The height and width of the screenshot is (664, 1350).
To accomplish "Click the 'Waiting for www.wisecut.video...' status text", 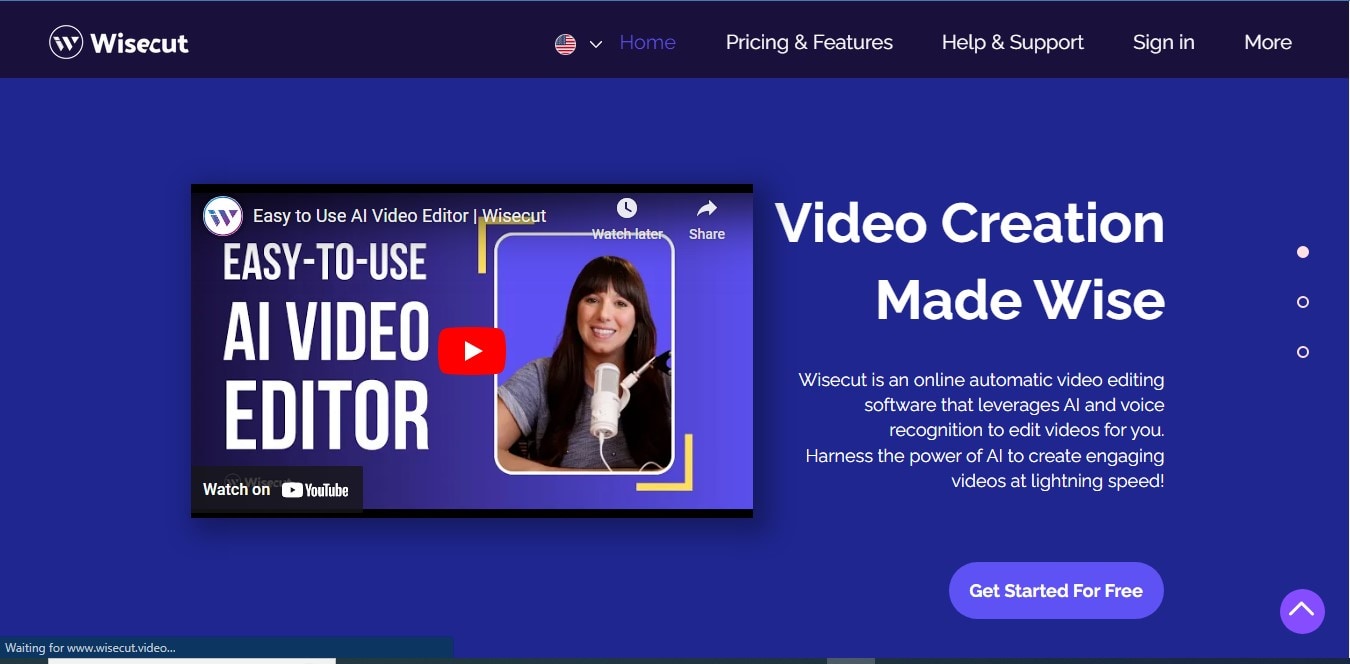I will [89, 648].
